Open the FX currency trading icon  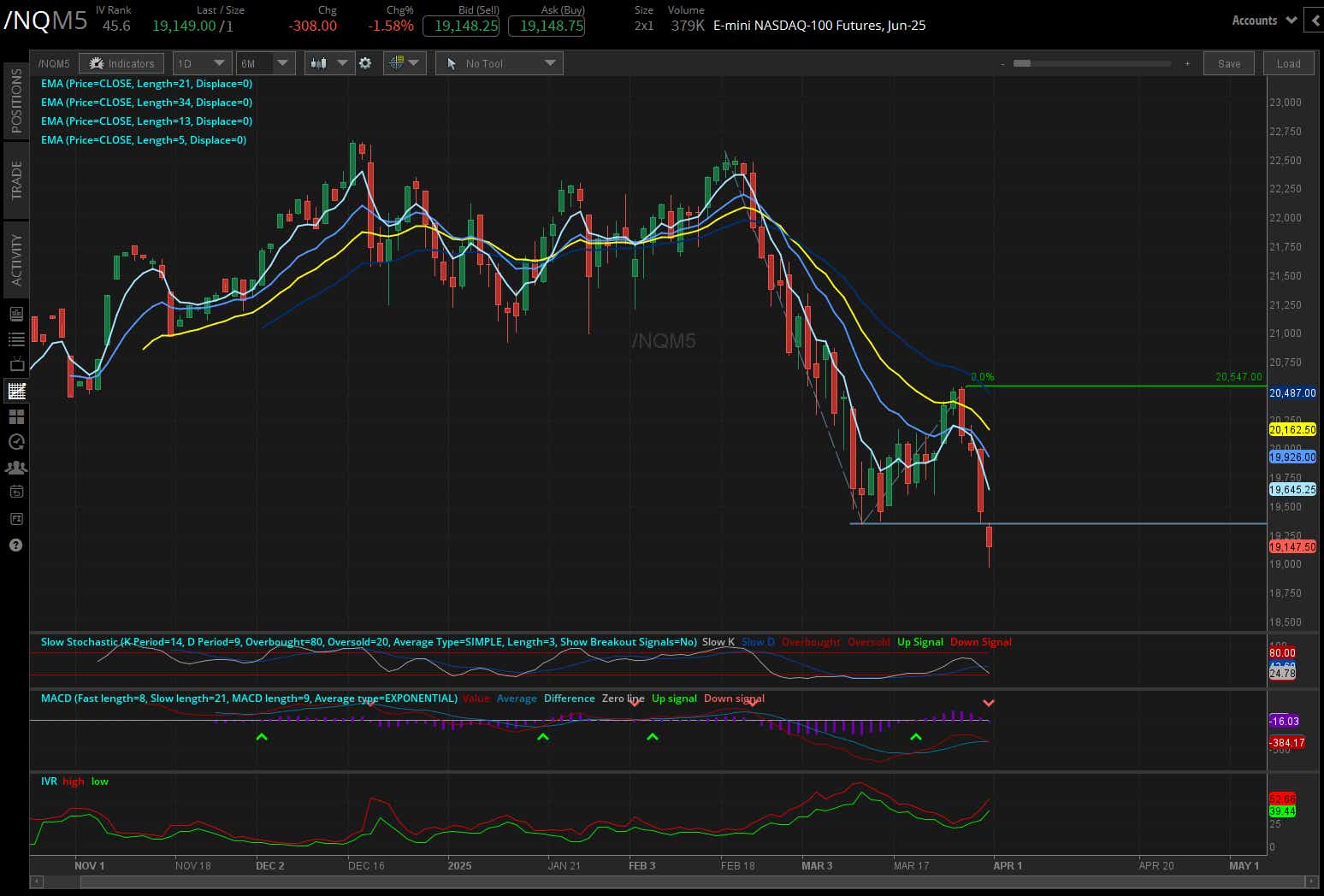(x=15, y=519)
